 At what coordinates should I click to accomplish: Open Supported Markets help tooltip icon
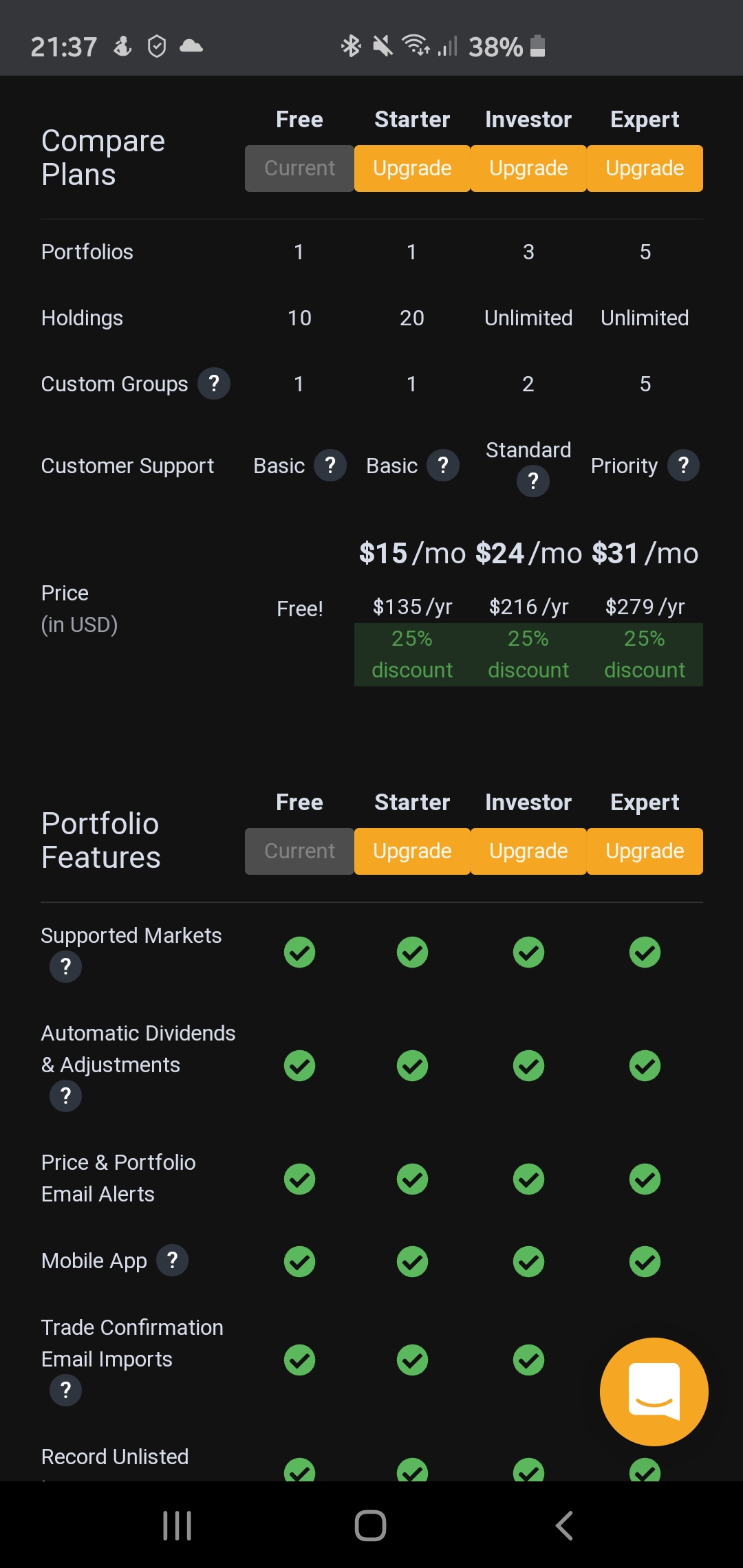click(65, 967)
